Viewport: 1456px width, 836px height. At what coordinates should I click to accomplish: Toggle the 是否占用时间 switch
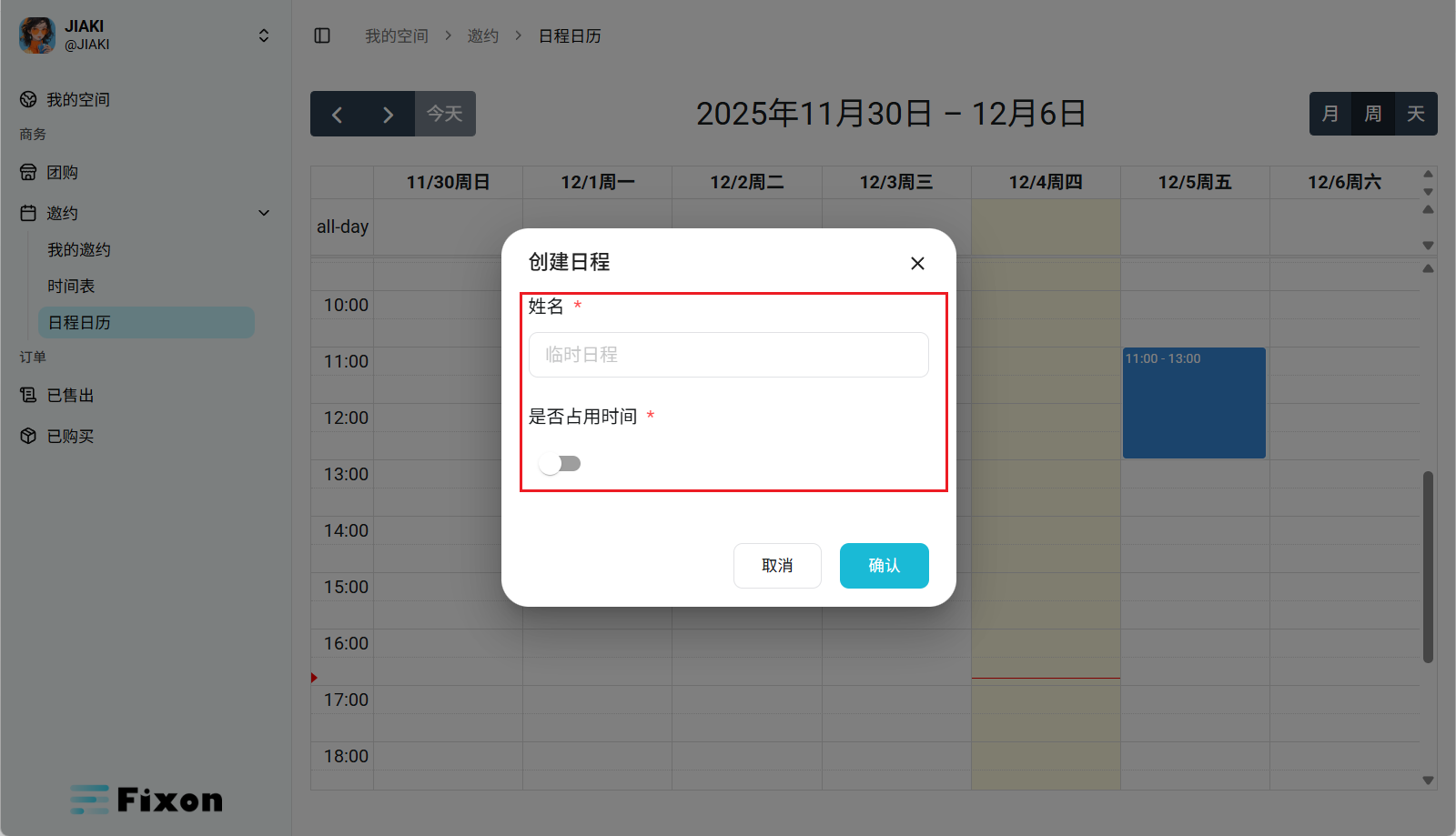click(559, 464)
